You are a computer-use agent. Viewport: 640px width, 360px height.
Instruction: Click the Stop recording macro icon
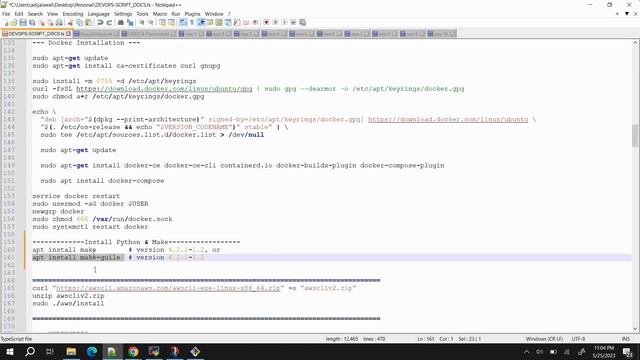[275, 22]
